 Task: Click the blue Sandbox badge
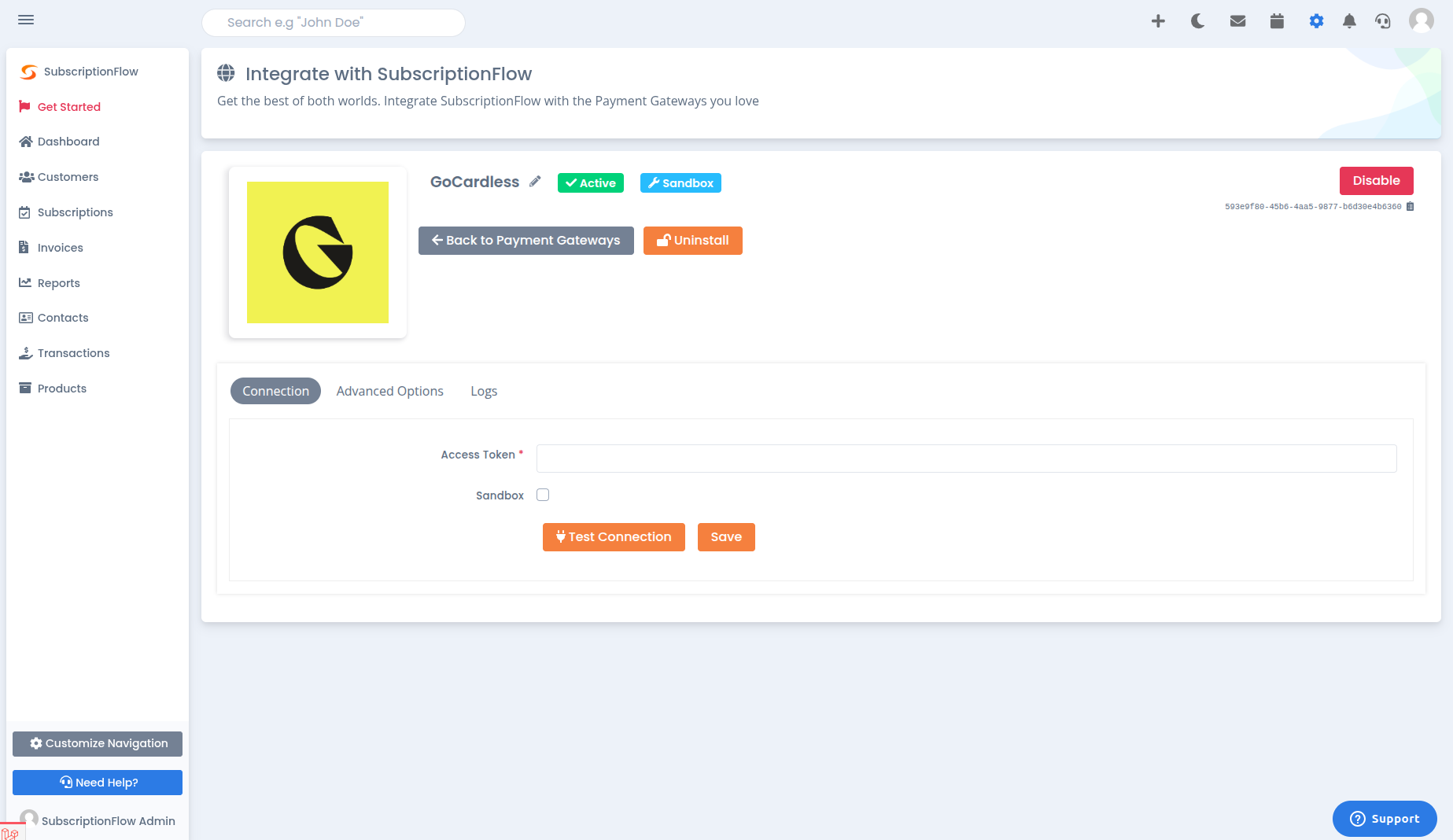[680, 183]
